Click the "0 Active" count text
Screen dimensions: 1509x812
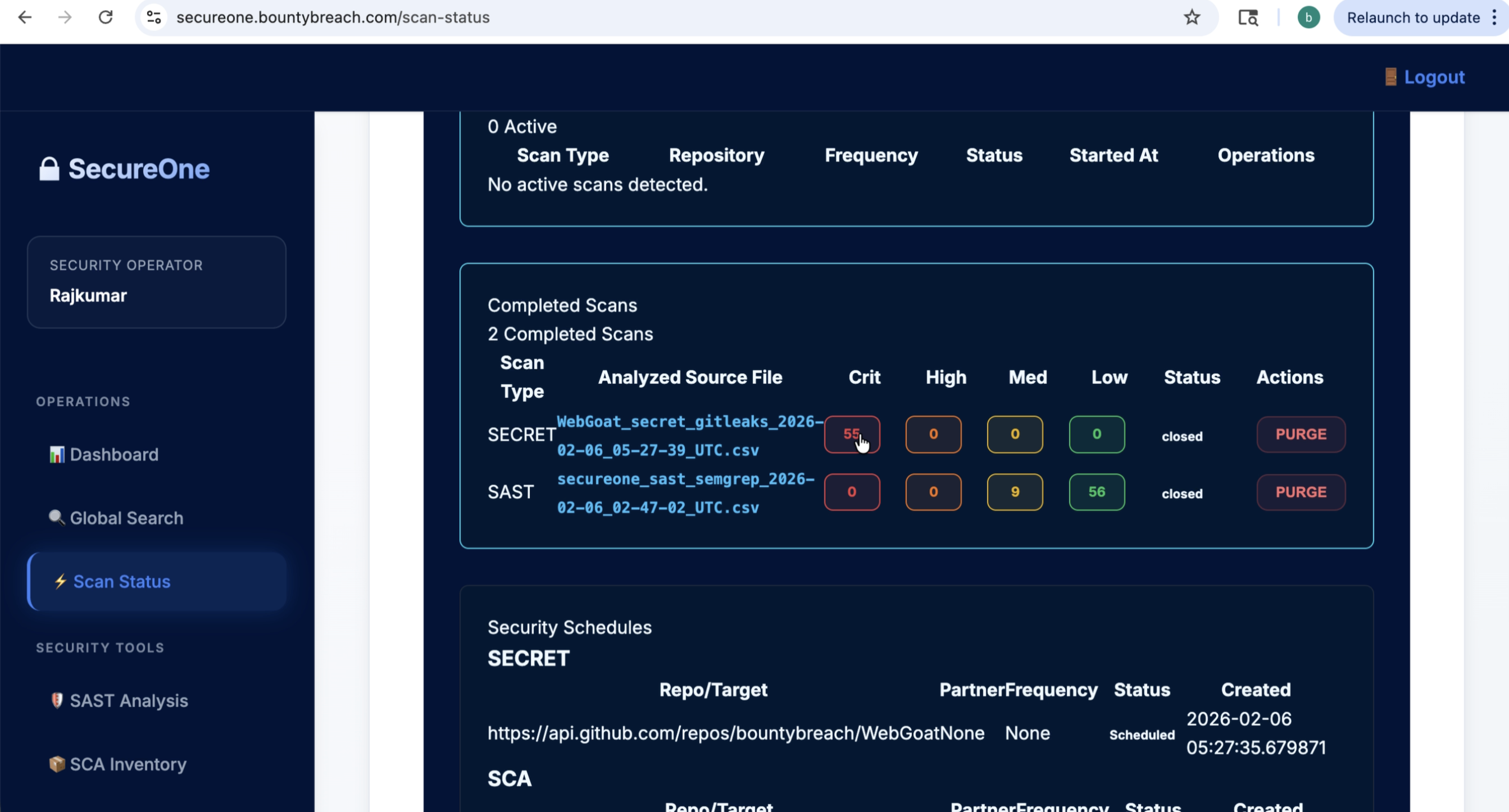(522, 126)
